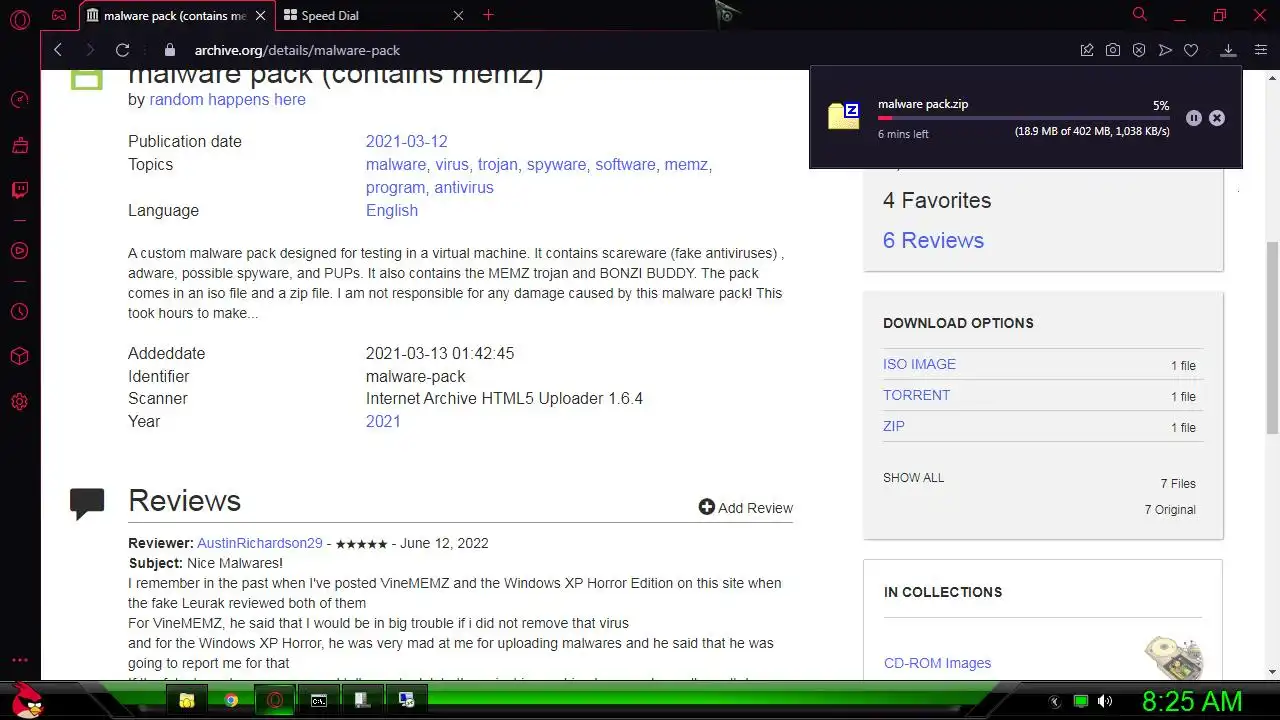
Task: Open the 'antivirus' topic link
Action: (x=464, y=187)
